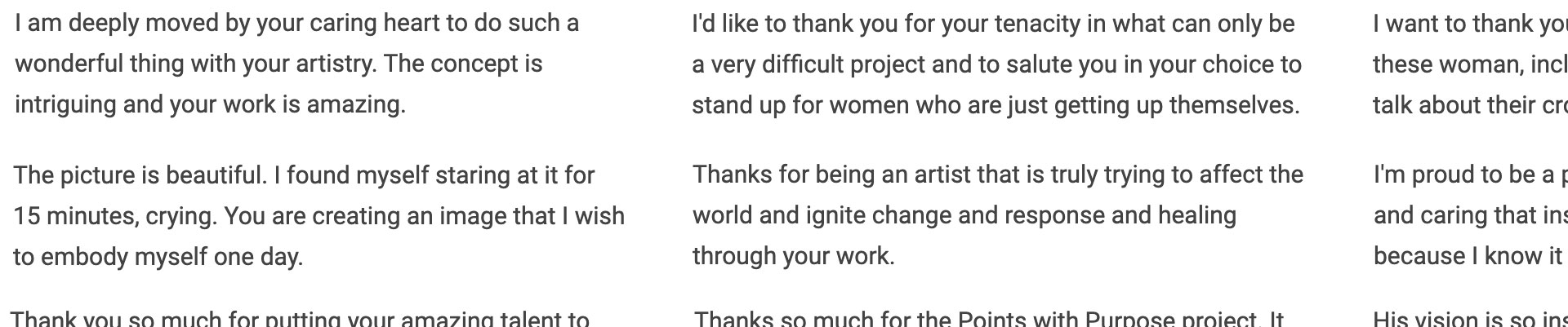This screenshot has height=327, width=1568.
Task: Click the testimonial starting "His vision is so"
Action: (x=1469, y=319)
